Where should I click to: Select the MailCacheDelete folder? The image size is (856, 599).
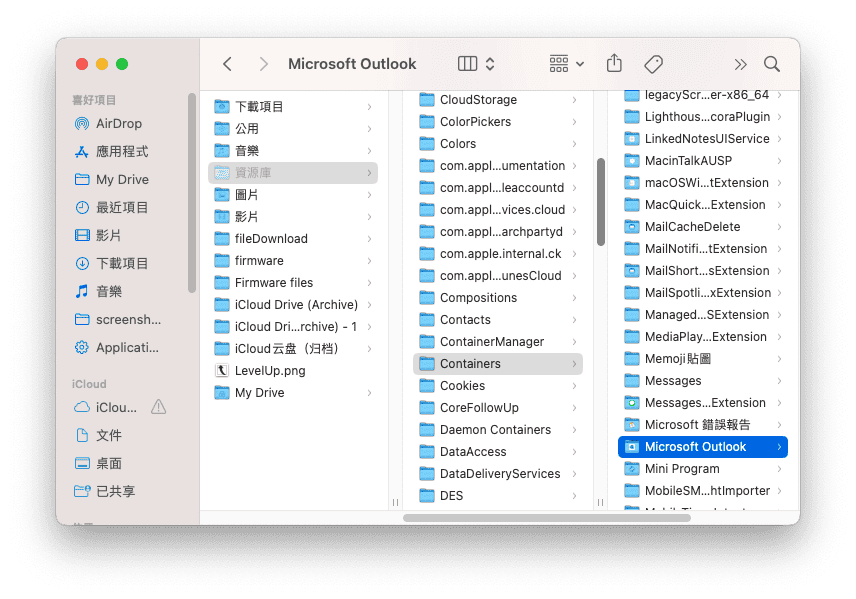703,227
